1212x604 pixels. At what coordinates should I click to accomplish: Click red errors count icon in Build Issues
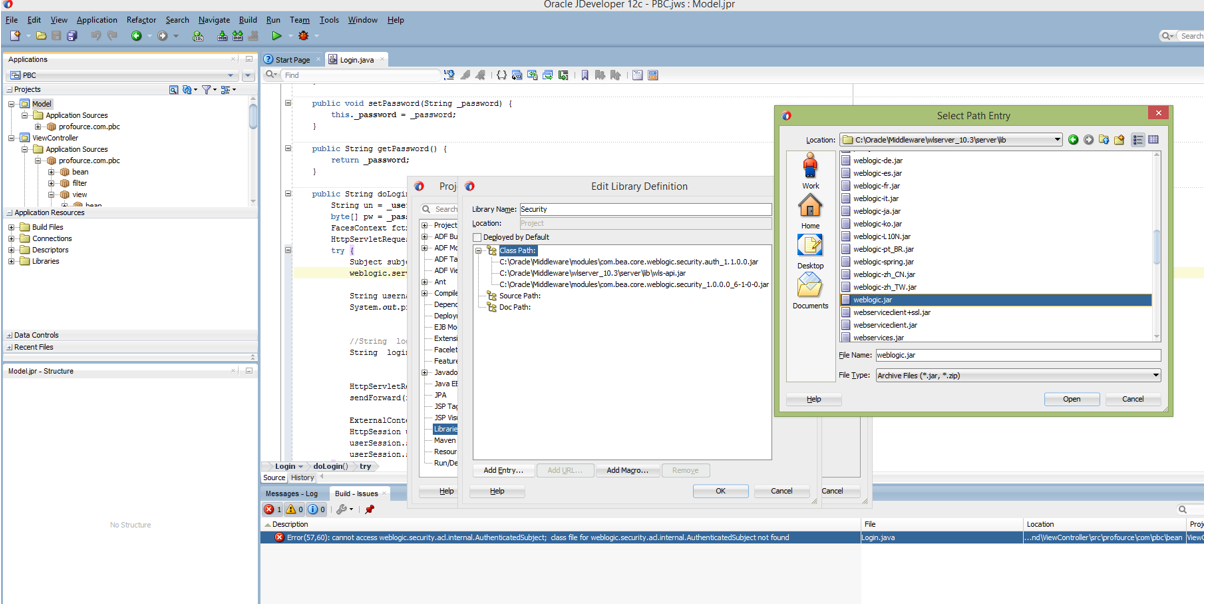pos(271,510)
